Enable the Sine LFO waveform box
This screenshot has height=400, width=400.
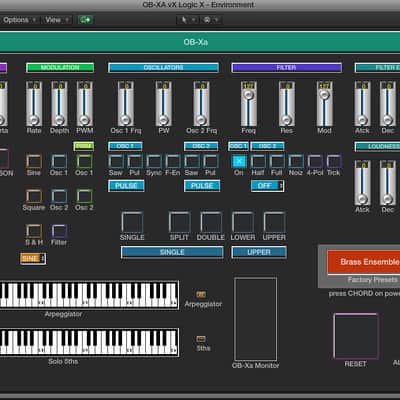tap(34, 161)
